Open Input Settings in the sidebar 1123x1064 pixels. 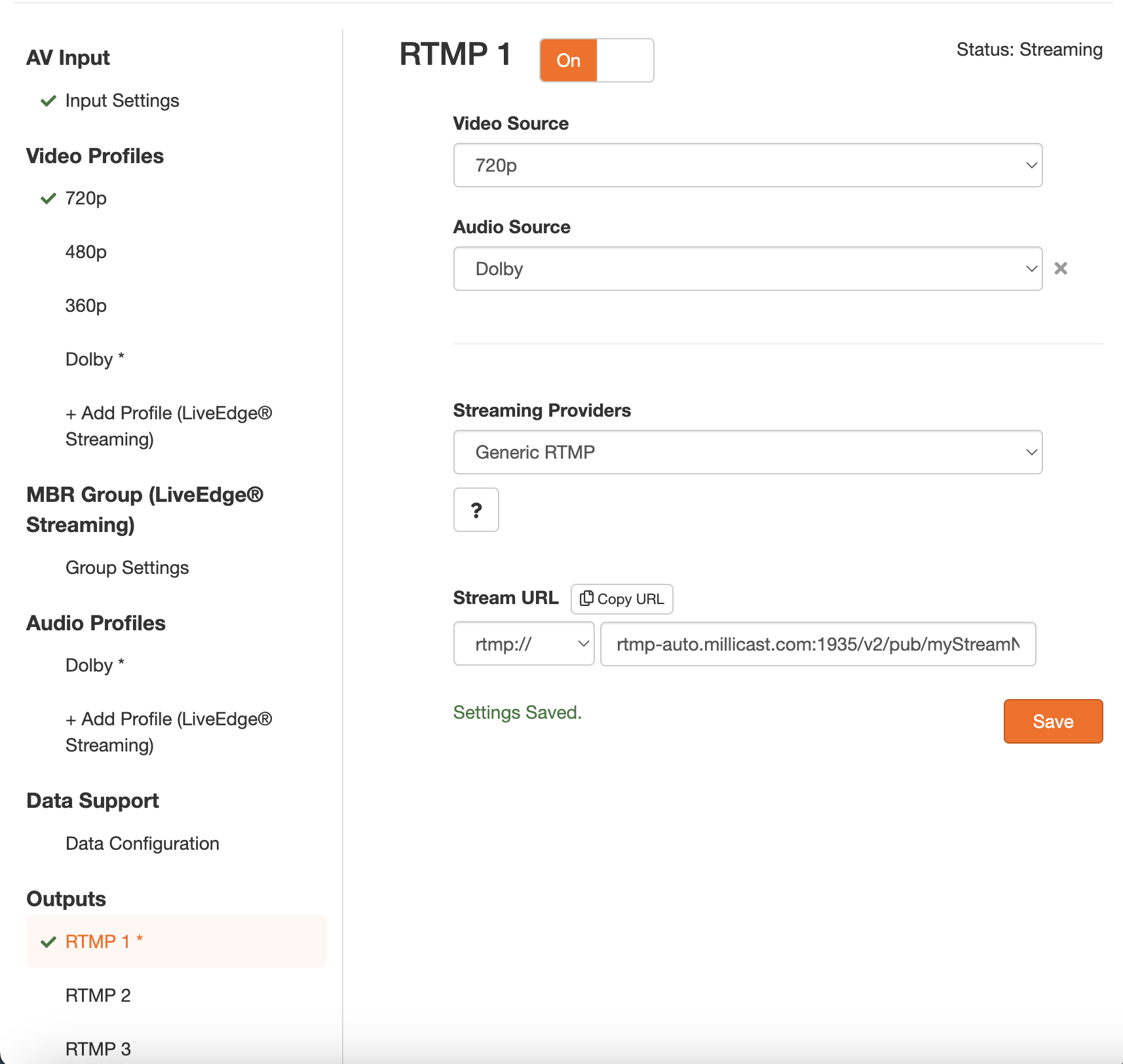click(122, 101)
